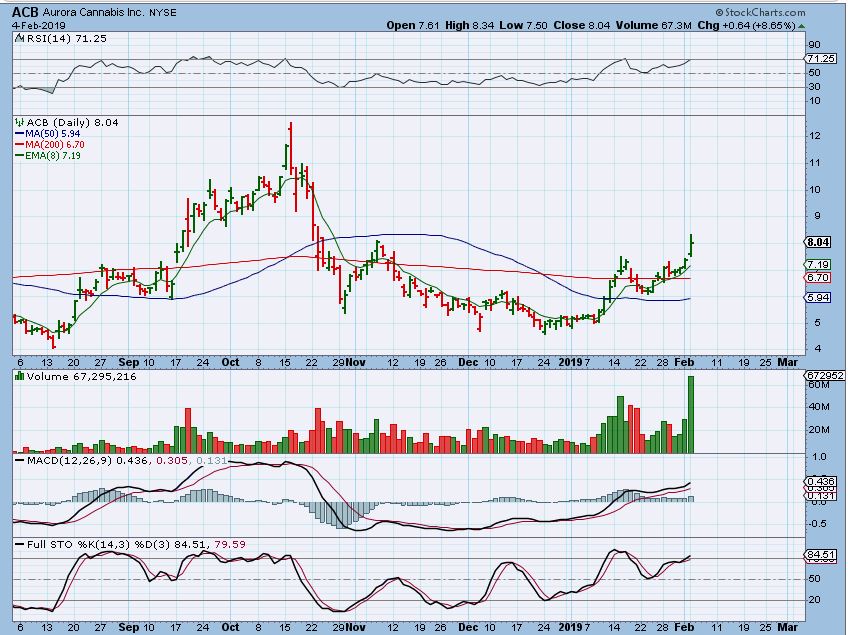Viewport: 848px width, 635px height.
Task: Click the 6.70 MA(200) price axis tag
Action: coord(818,277)
